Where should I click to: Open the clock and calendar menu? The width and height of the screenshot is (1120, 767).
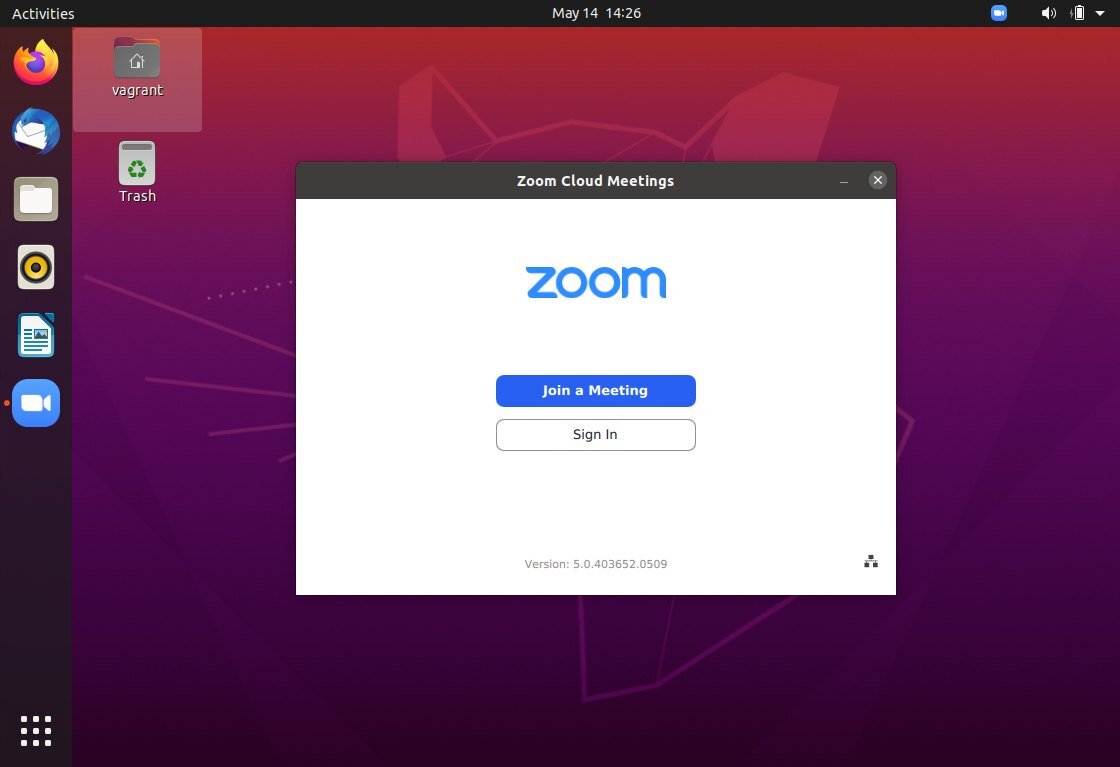point(596,13)
